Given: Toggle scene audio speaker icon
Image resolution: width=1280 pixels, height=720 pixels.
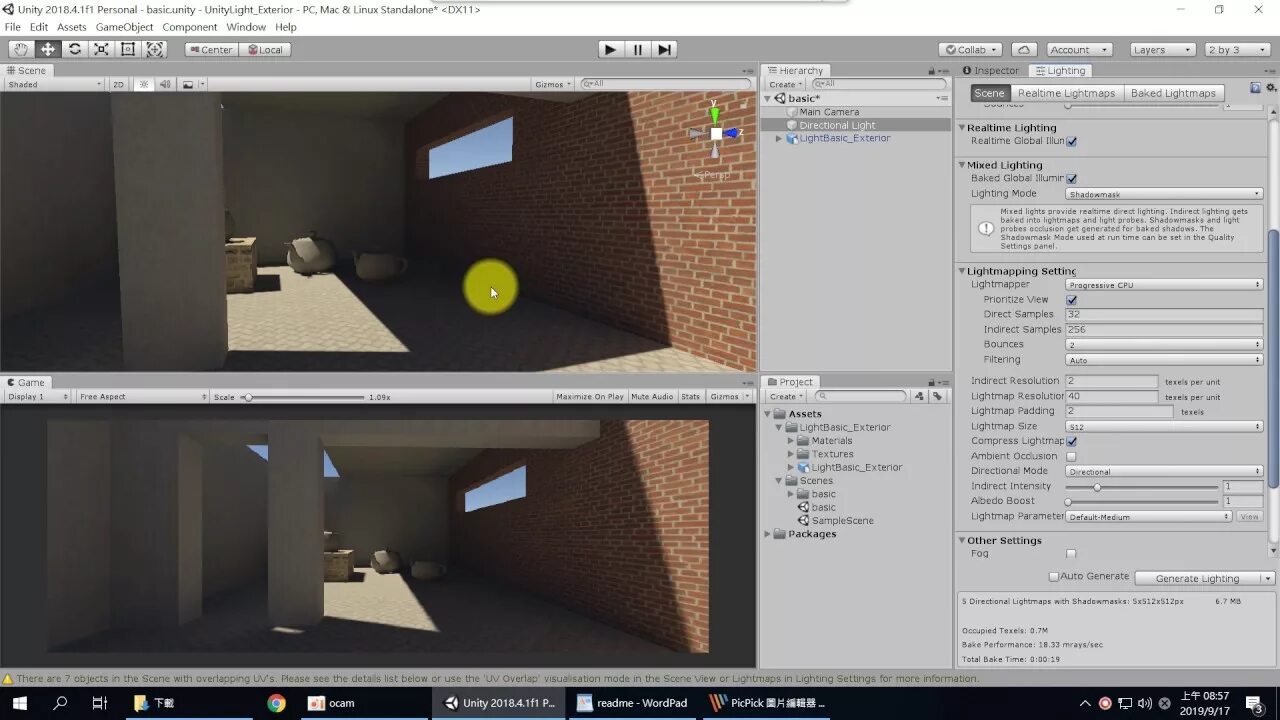Looking at the screenshot, I should (165, 84).
